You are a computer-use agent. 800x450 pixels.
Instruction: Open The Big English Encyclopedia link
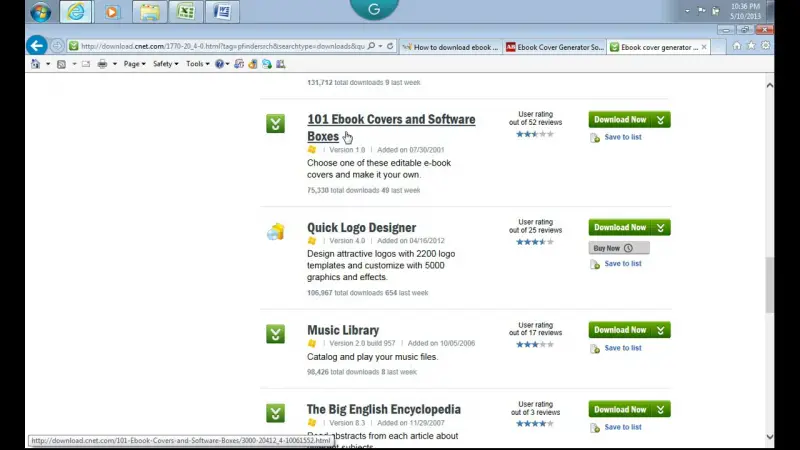[384, 409]
